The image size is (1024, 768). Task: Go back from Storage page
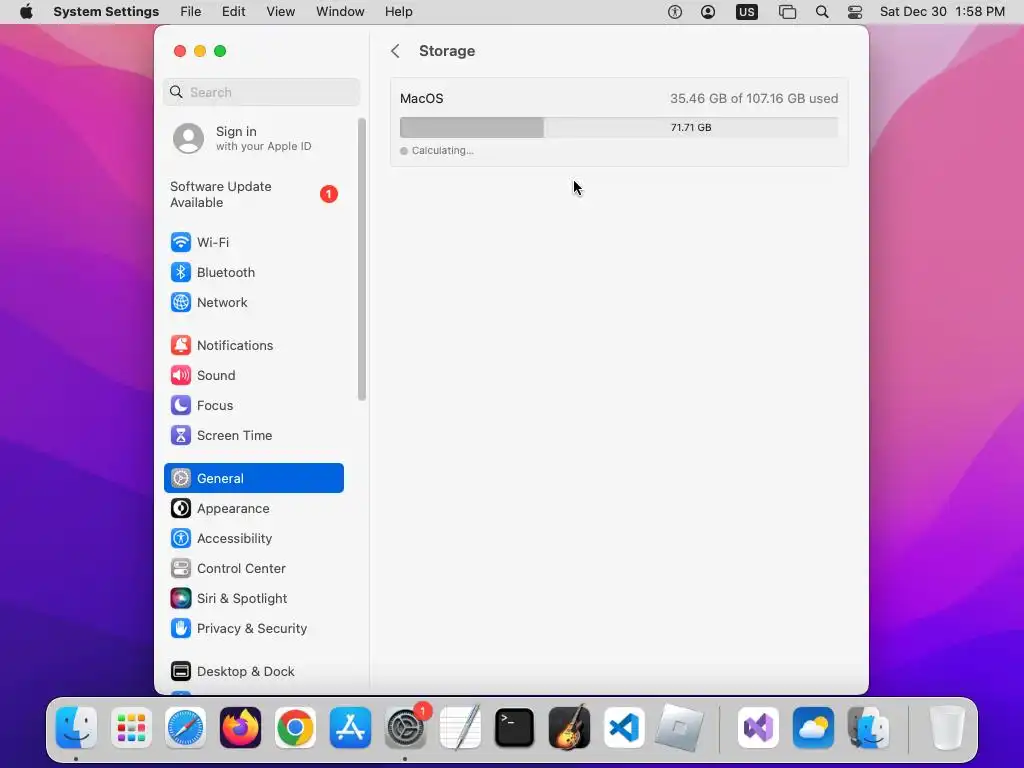395,51
